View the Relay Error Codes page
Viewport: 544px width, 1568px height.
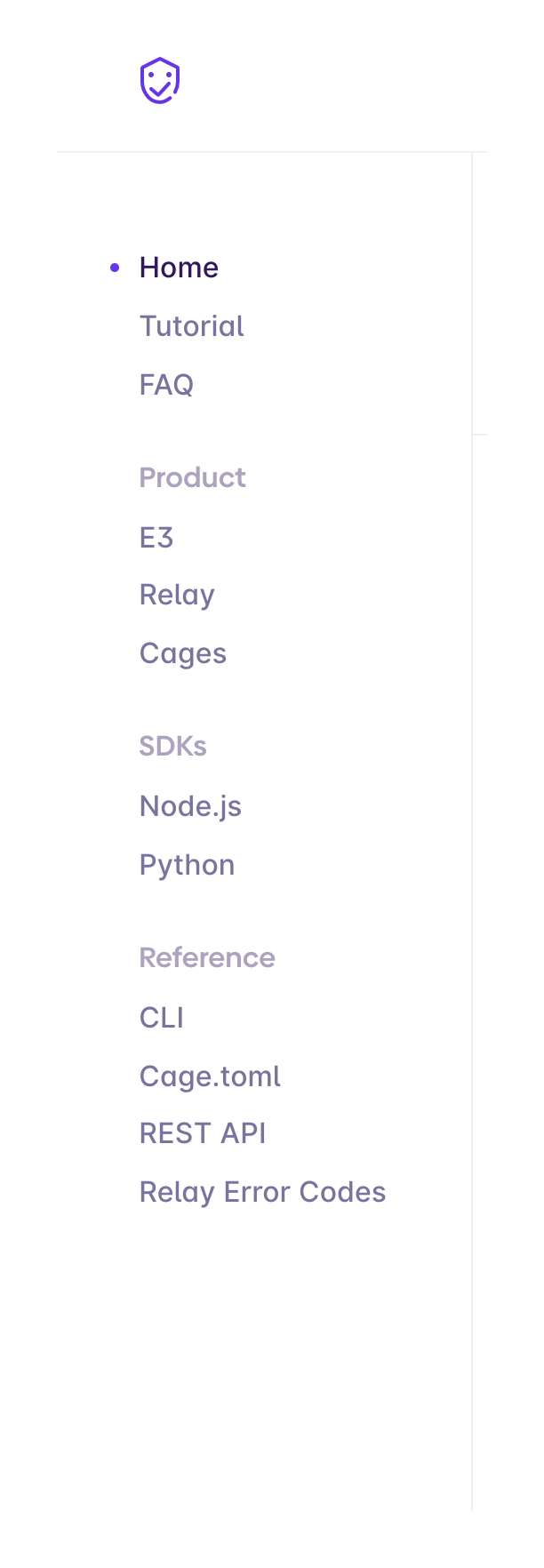point(262,1192)
